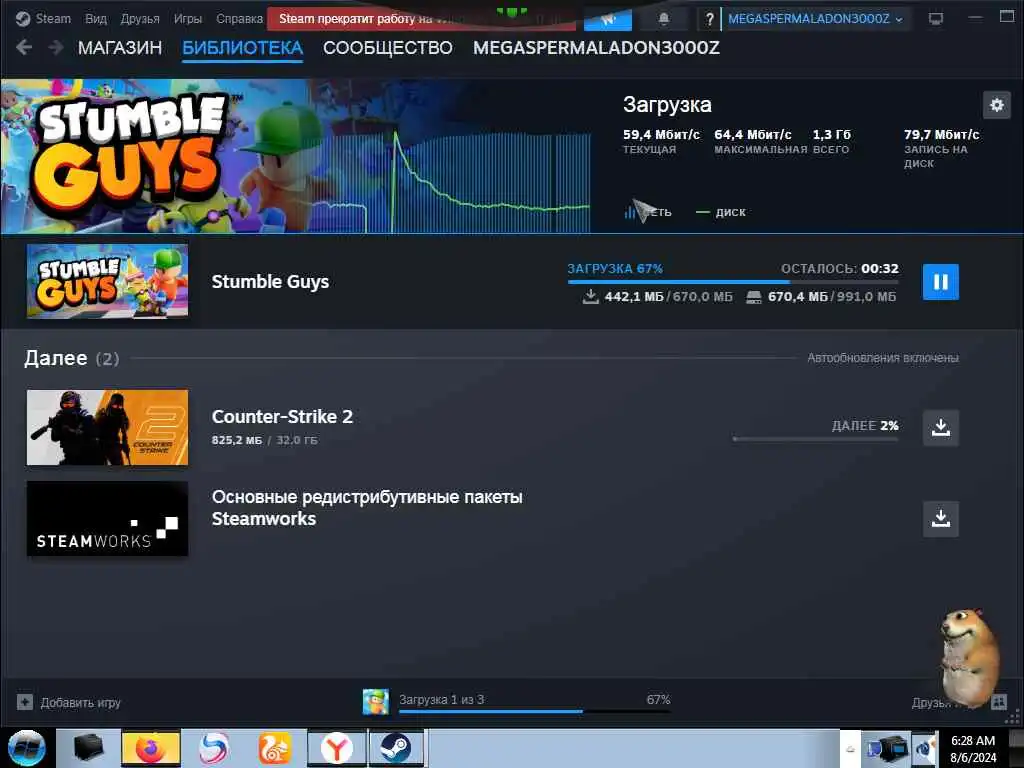Go to the МАГАЗИН tab
Viewport: 1024px width, 768px height.
coord(120,48)
